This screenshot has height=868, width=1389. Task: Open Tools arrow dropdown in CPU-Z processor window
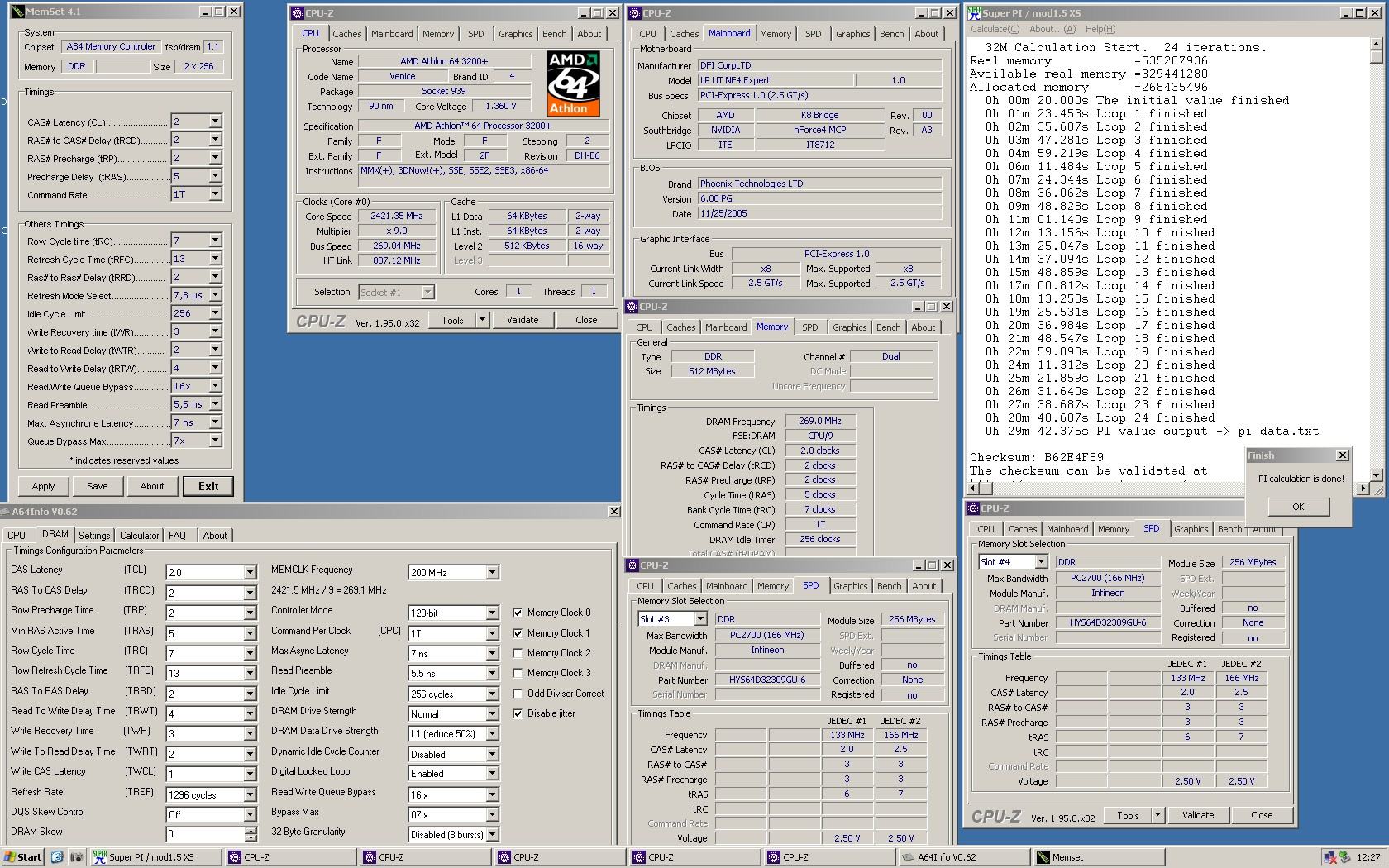(x=482, y=320)
